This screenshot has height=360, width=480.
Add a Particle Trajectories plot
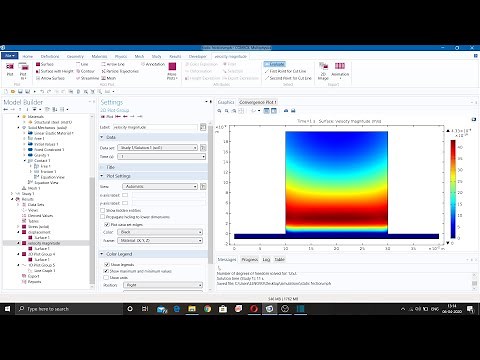click(120, 71)
